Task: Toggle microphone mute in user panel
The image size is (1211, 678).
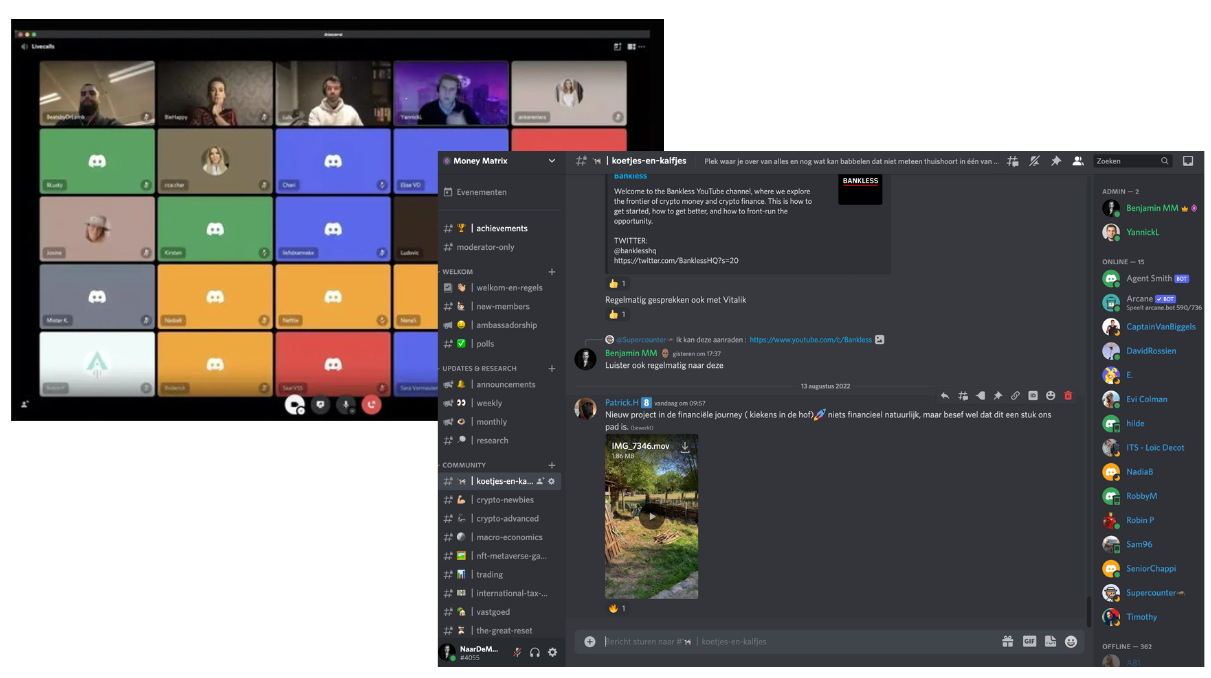Action: point(518,652)
